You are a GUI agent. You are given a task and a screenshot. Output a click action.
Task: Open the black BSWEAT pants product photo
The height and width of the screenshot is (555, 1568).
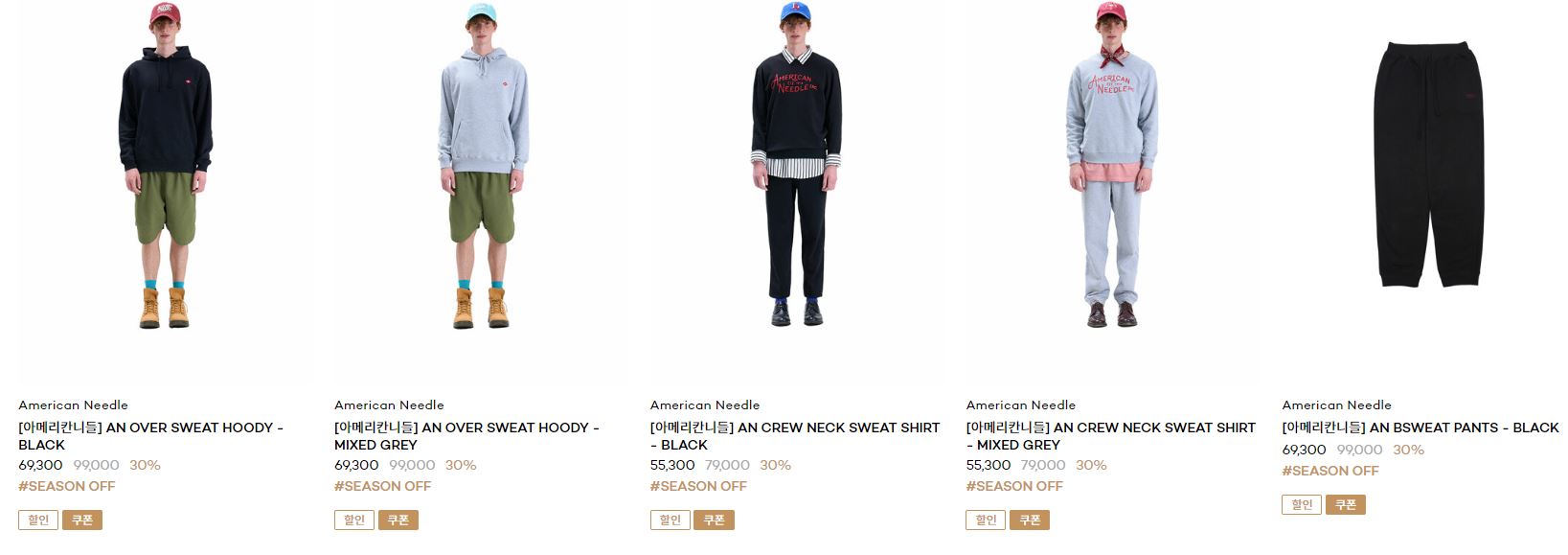[x=1425, y=192]
